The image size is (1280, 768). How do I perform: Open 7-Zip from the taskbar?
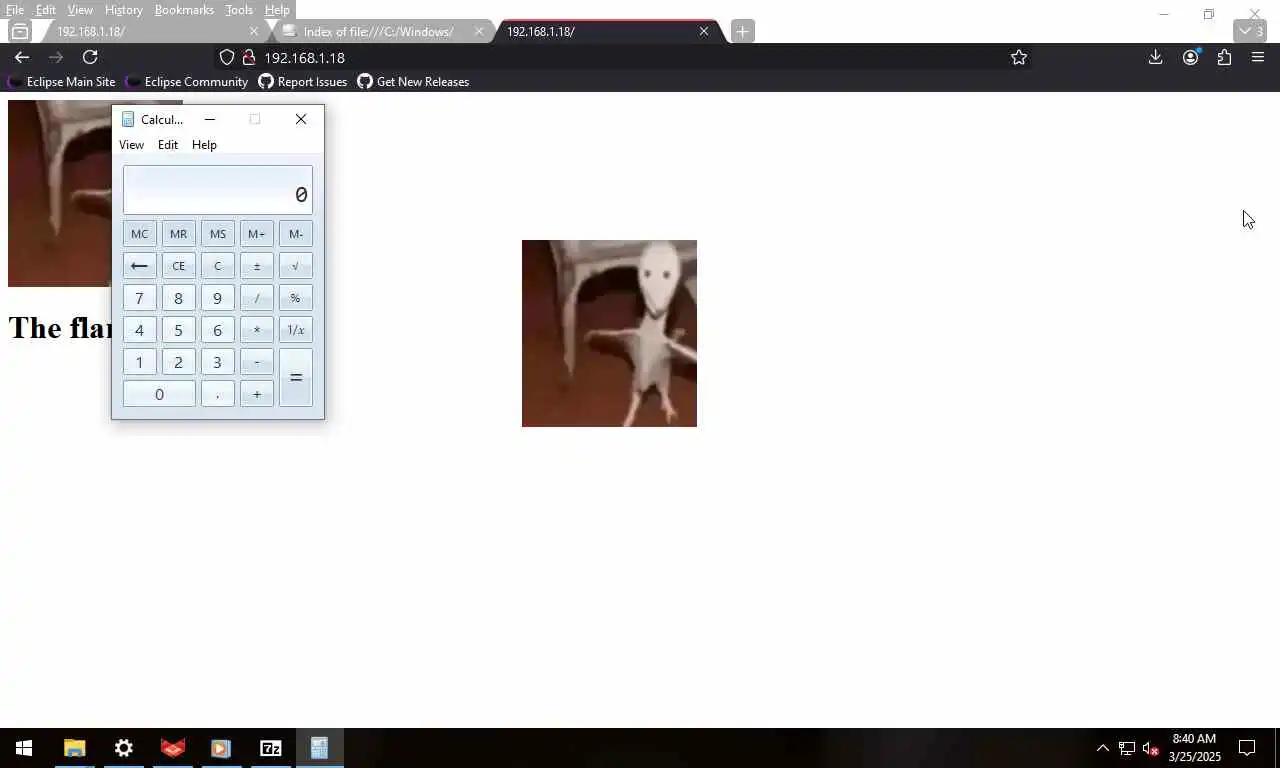pyautogui.click(x=270, y=748)
